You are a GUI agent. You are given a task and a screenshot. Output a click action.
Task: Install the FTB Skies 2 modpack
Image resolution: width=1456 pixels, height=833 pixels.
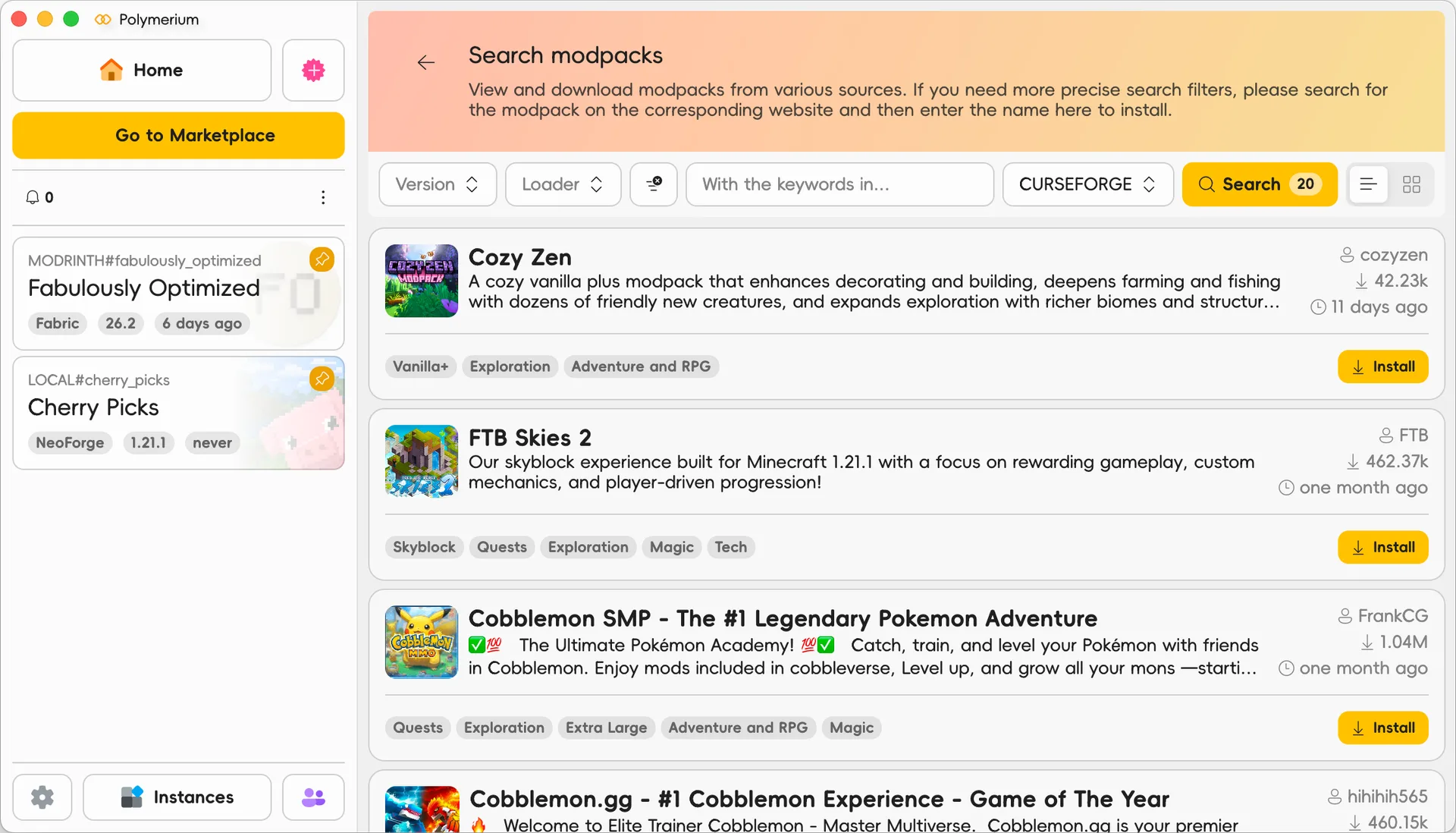click(1382, 547)
